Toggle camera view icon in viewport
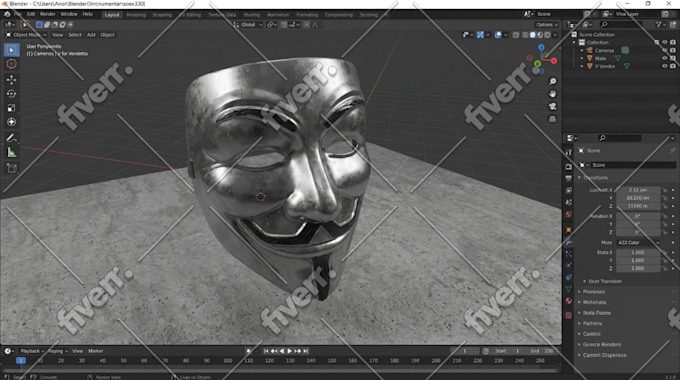Screen dimensions: 680x380 tap(552, 106)
